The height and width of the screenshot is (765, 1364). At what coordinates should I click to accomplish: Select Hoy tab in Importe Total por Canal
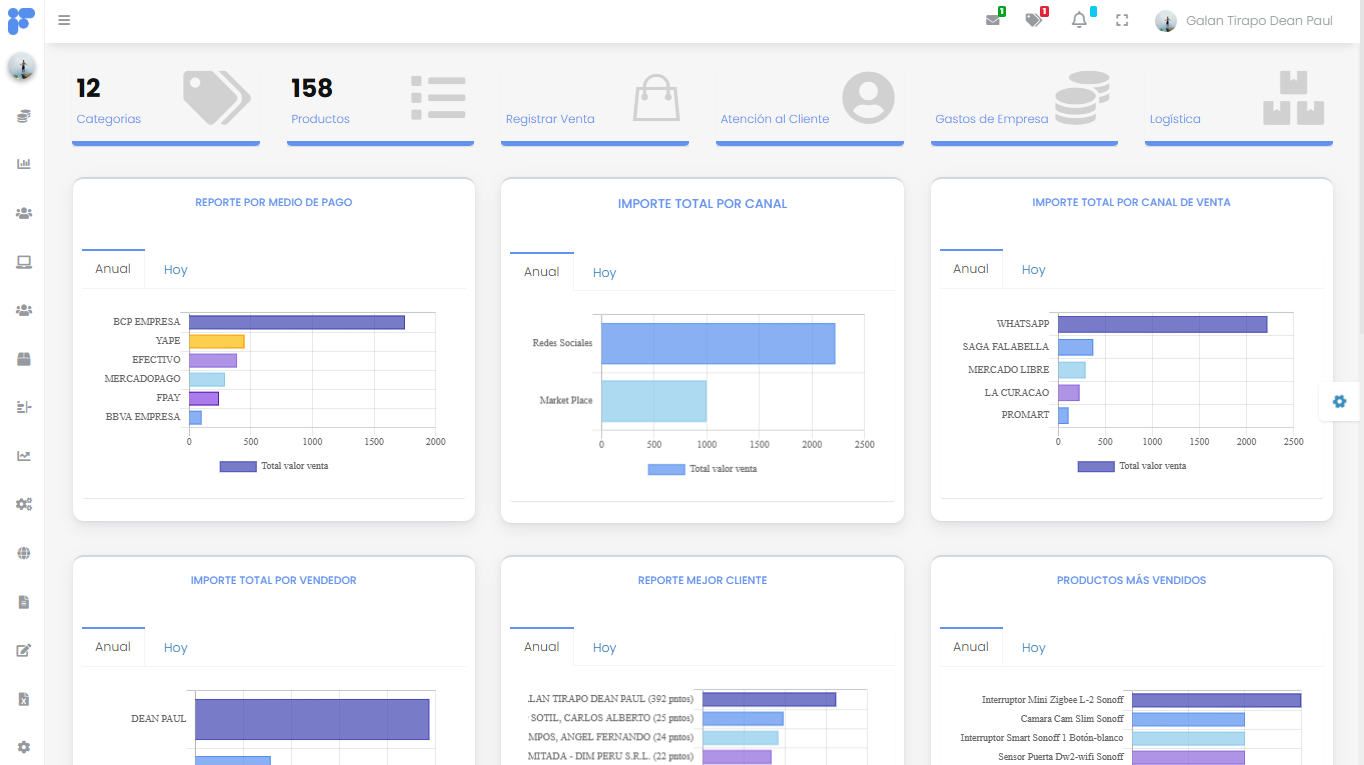tap(604, 273)
